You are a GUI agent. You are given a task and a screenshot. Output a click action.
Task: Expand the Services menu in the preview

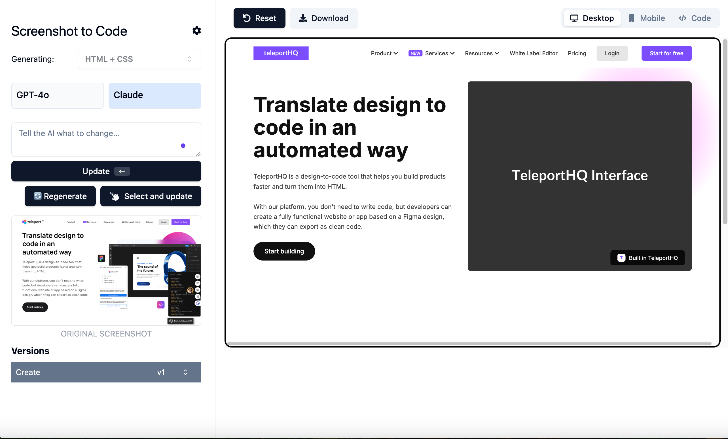point(440,53)
